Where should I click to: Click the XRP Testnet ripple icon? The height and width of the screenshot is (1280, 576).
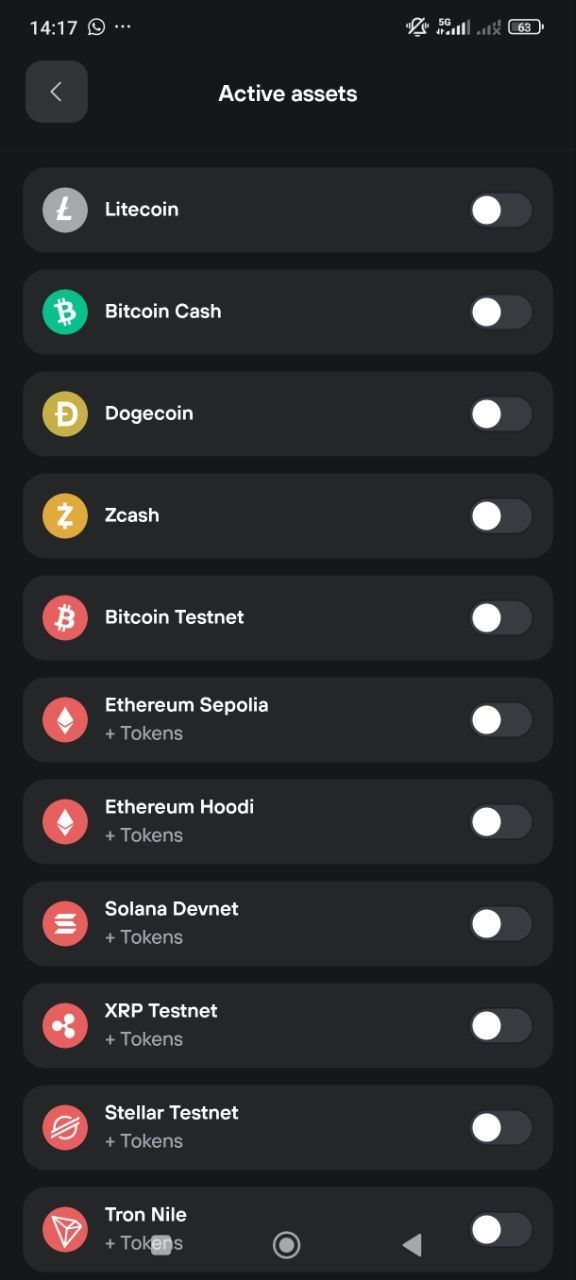point(64,1025)
